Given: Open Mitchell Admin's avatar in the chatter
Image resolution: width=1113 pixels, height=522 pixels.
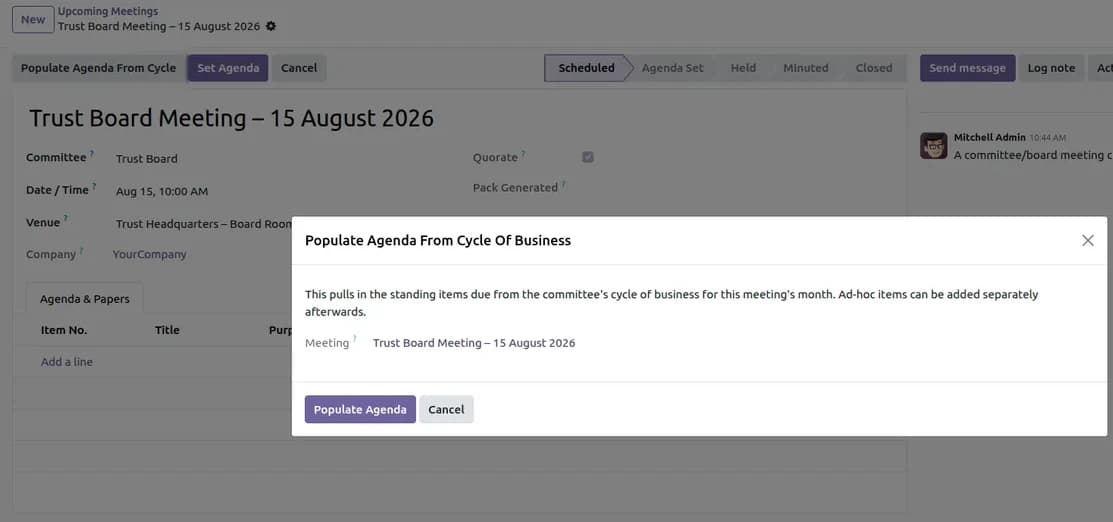Looking at the screenshot, I should (933, 146).
